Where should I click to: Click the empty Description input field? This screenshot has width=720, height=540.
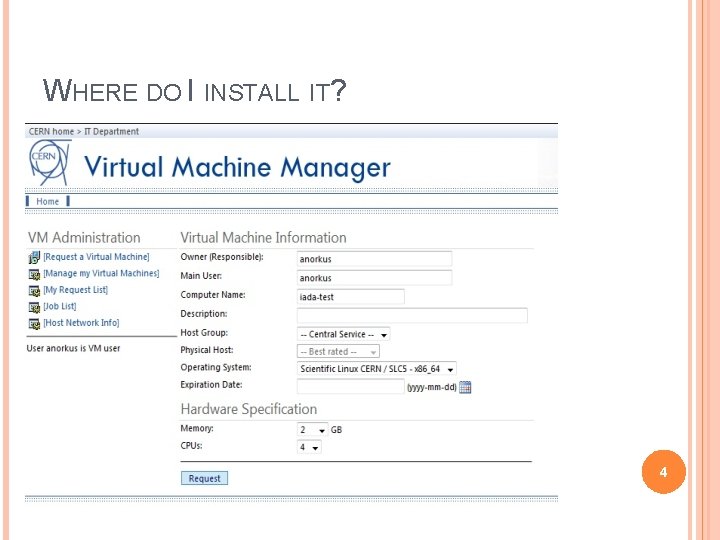(x=412, y=315)
